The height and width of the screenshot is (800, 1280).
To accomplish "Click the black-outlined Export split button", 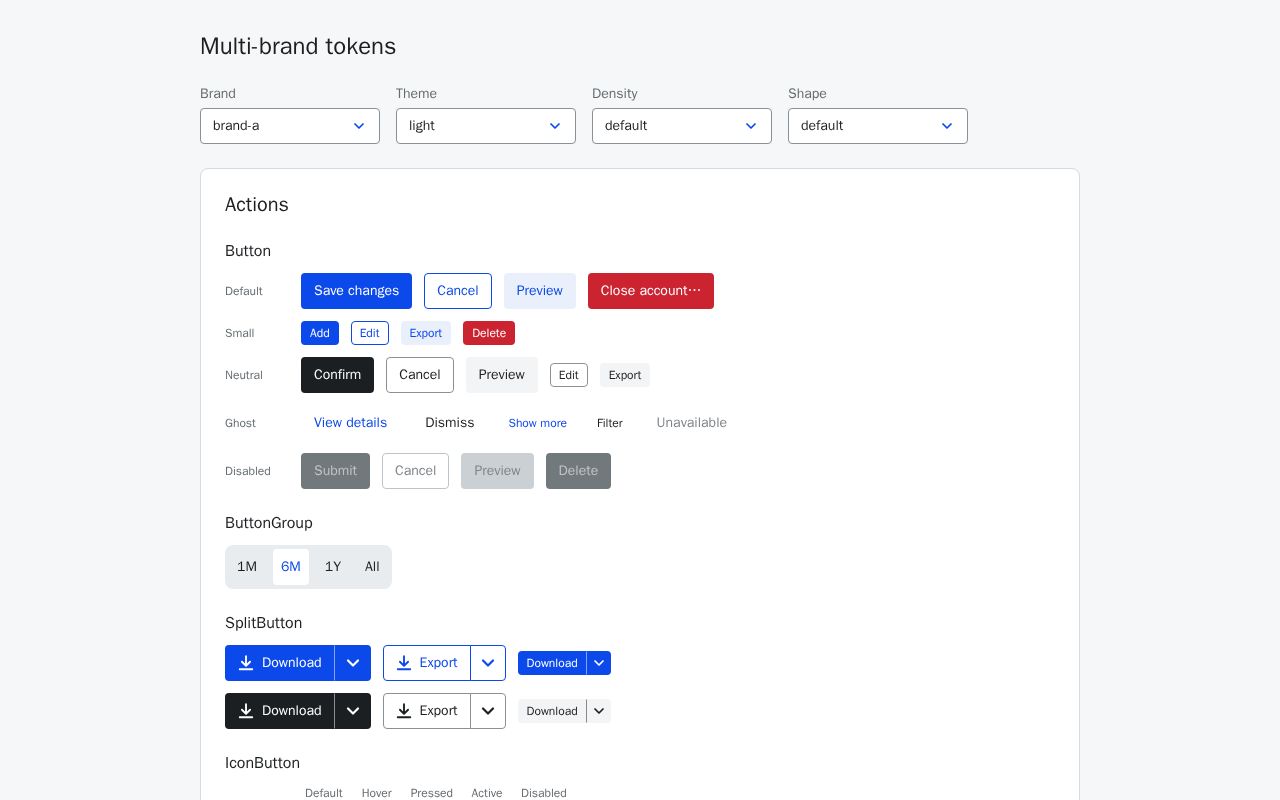I will [427, 711].
